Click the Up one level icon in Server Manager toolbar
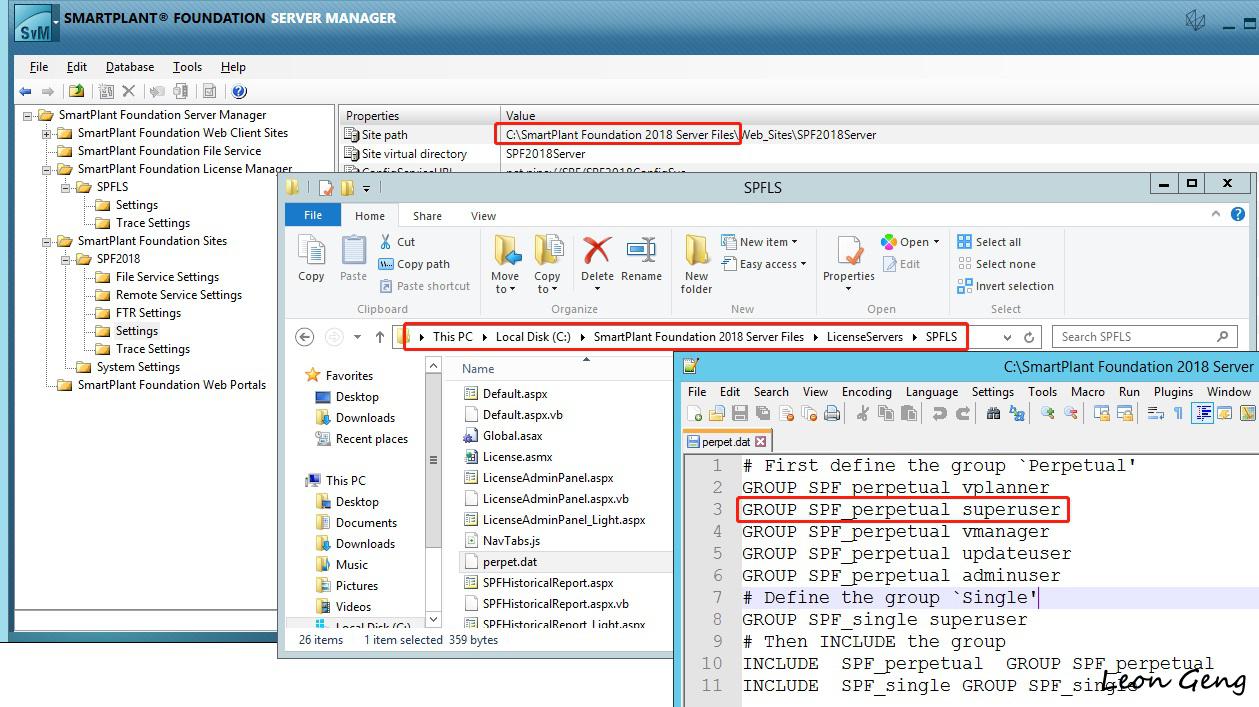The width and height of the screenshot is (1259, 707). point(77,91)
